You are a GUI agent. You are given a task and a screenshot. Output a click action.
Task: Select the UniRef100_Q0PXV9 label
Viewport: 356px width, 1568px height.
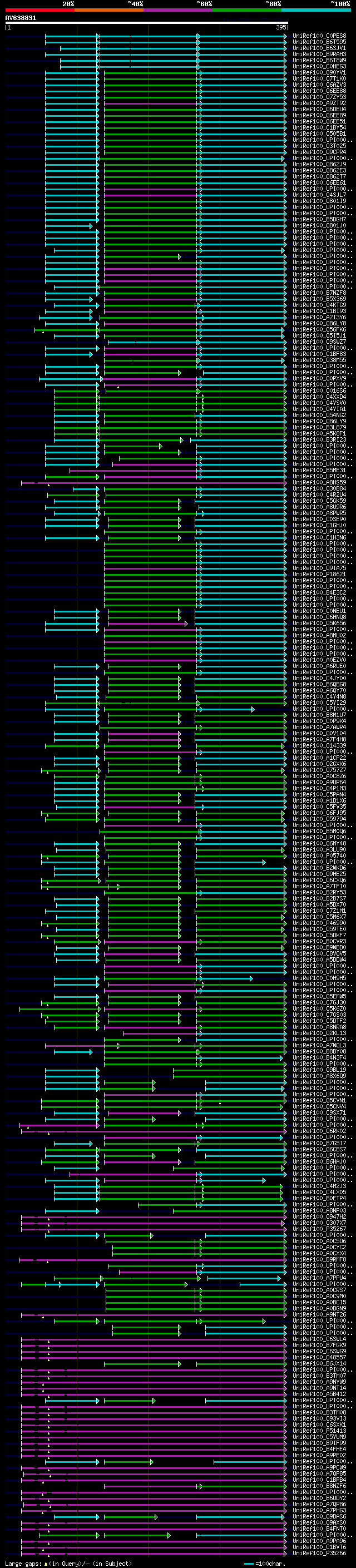point(319,379)
